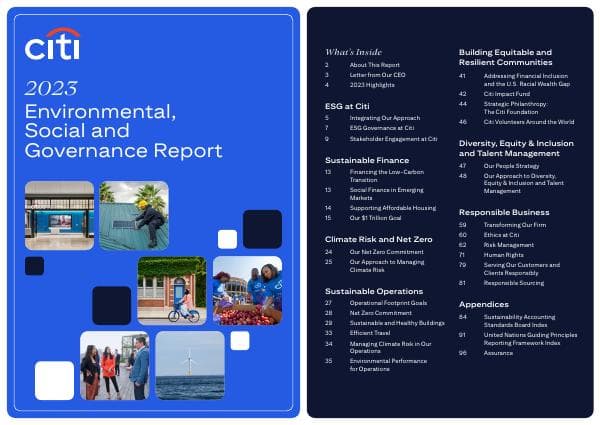
Task: Select the Sustainable Finance section heading
Action: point(367,160)
